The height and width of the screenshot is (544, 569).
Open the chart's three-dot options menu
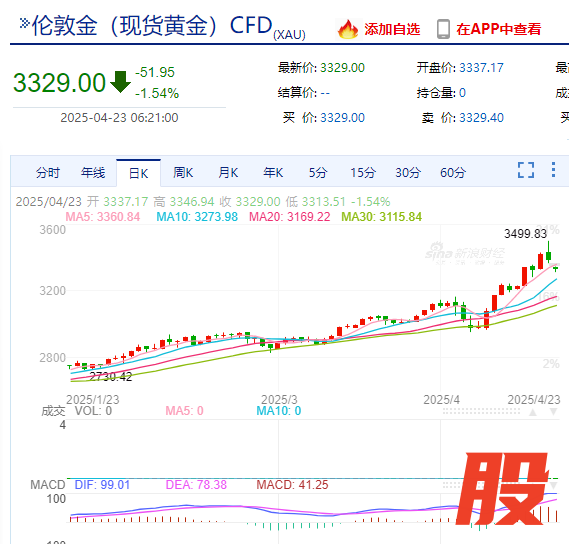(x=553, y=170)
